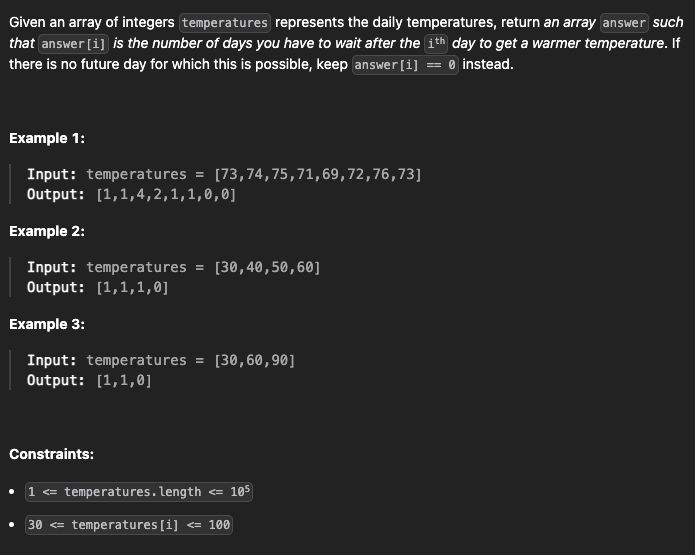
Task: Click the 'answer[i]' inline code
Action: pos(74,43)
